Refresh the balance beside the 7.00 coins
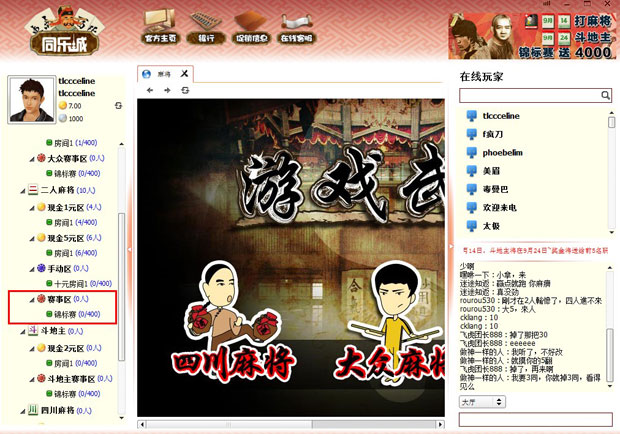The width and height of the screenshot is (620, 434). coord(118,106)
